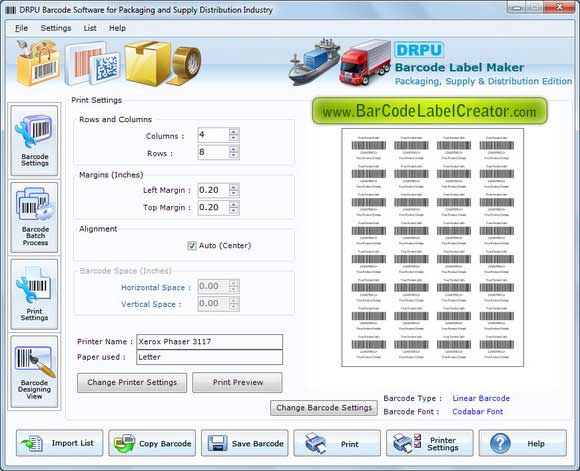Click 'Packaging, Supply & Distribution Edition' text

click(483, 81)
